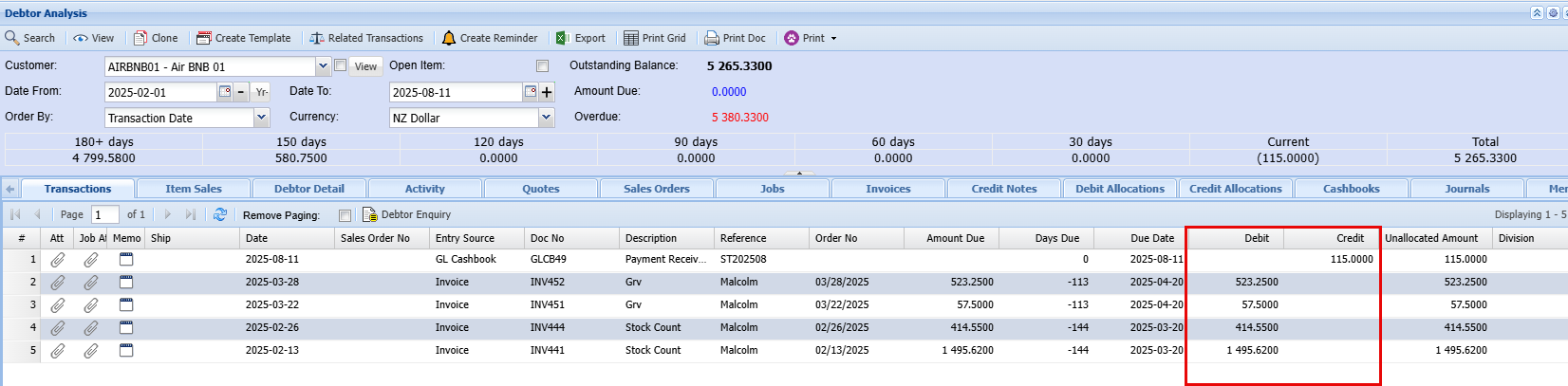Open the Credit Notes tab

pyautogui.click(x=1003, y=189)
